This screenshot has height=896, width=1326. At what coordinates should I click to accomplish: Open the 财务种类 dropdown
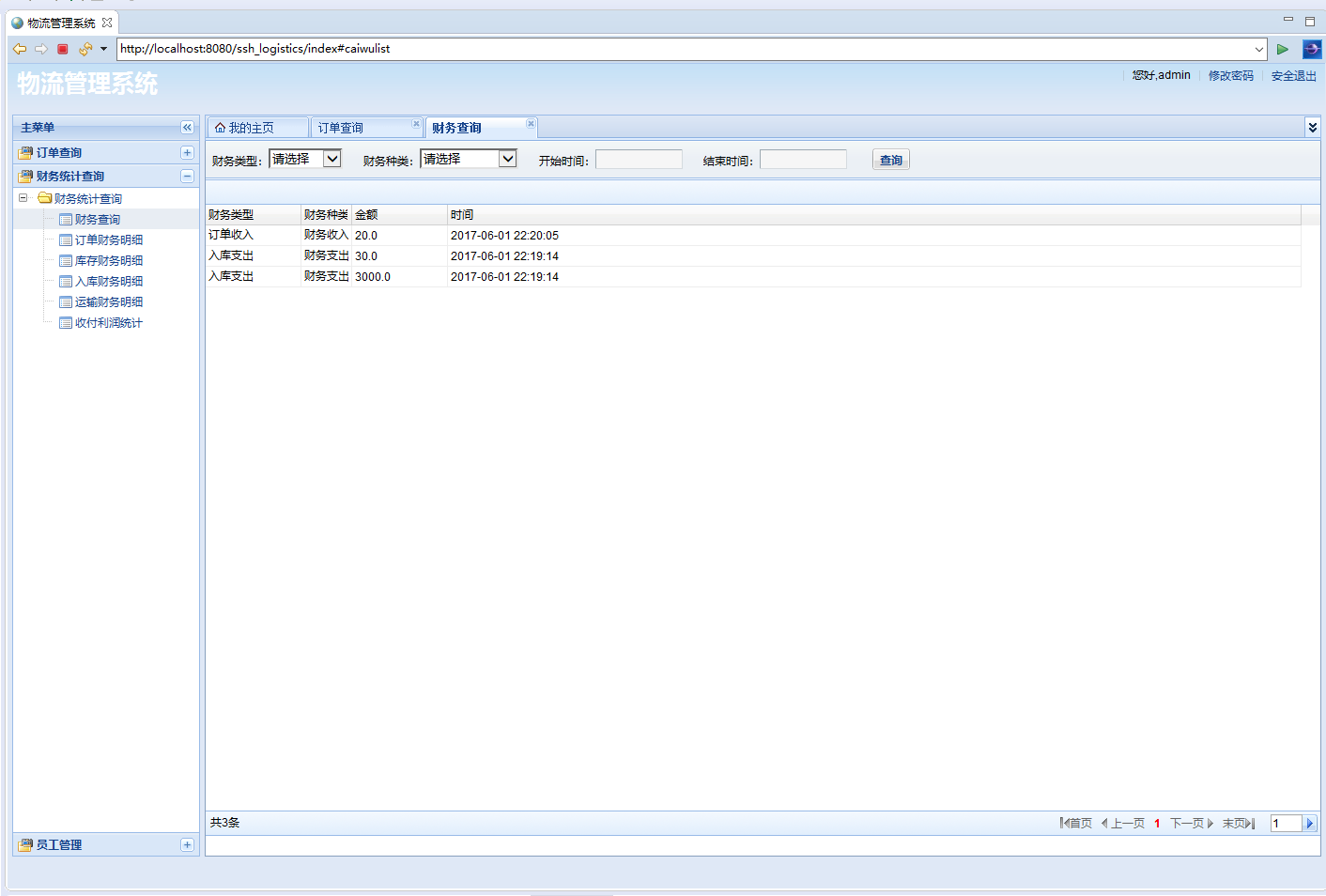click(x=507, y=159)
